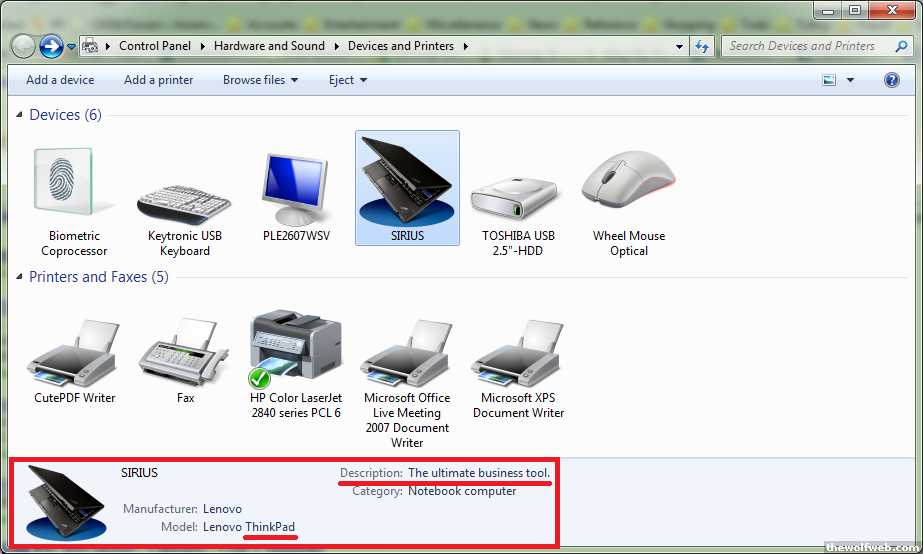This screenshot has width=923, height=554.
Task: Open the Browse files dropdown
Action: pos(260,80)
